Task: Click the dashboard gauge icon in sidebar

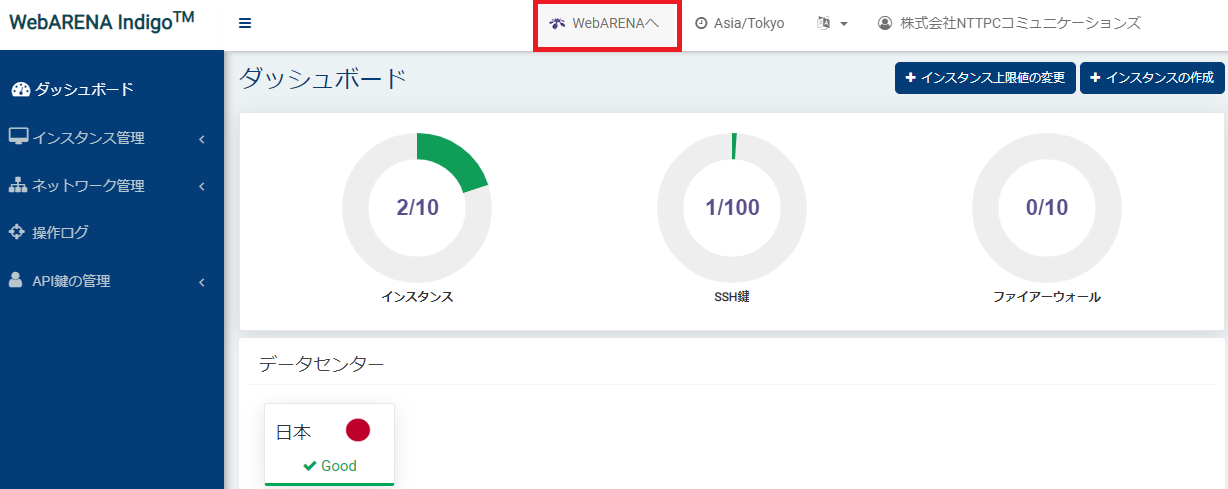Action: click(21, 90)
